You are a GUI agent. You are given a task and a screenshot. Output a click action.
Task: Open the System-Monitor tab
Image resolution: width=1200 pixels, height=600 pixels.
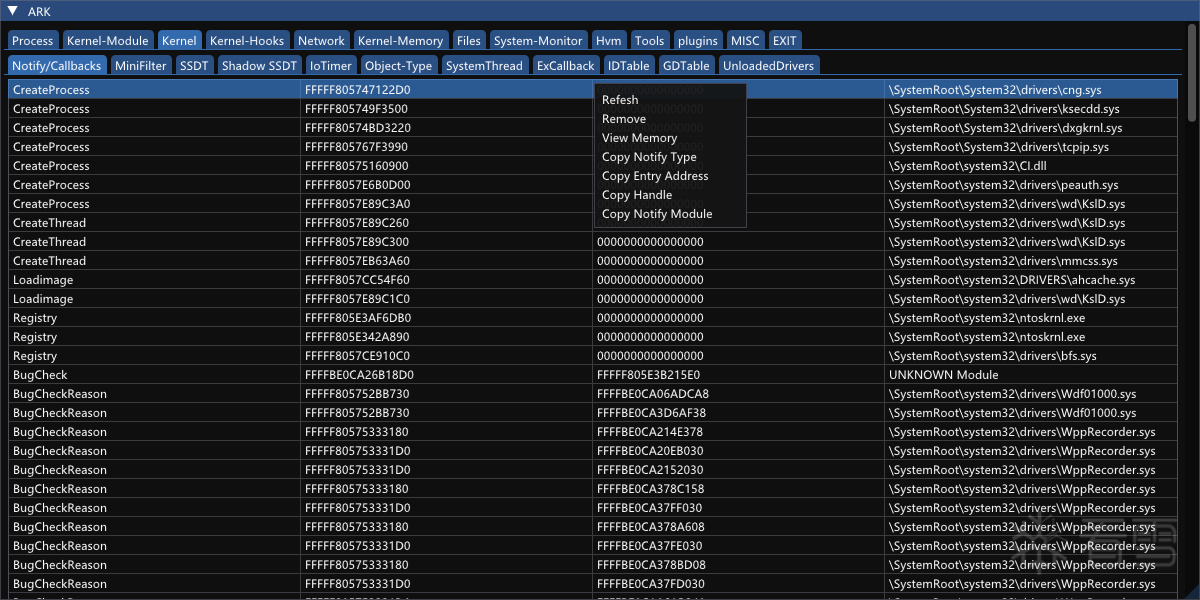pos(538,41)
